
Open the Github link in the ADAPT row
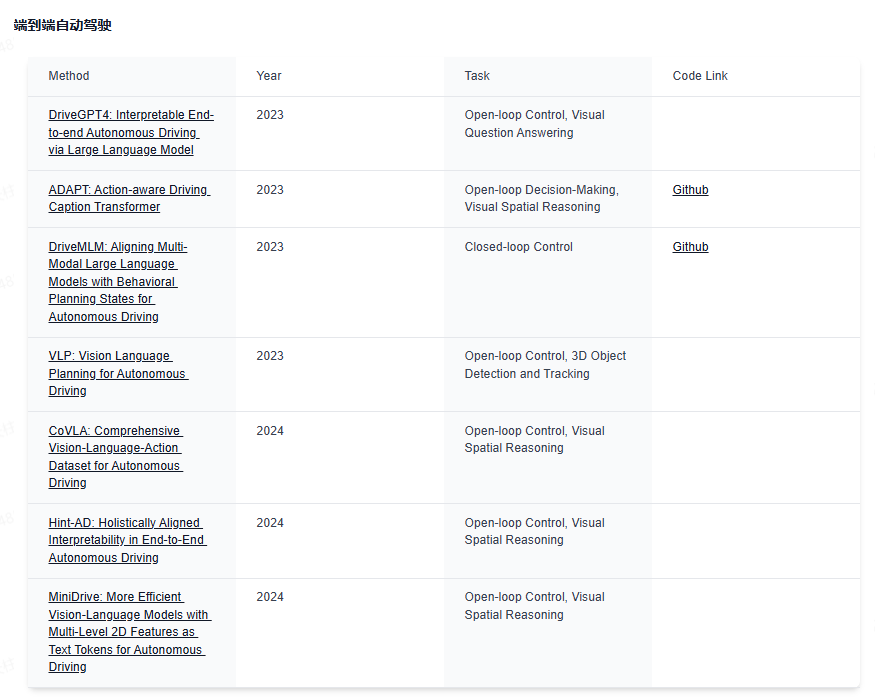(690, 190)
